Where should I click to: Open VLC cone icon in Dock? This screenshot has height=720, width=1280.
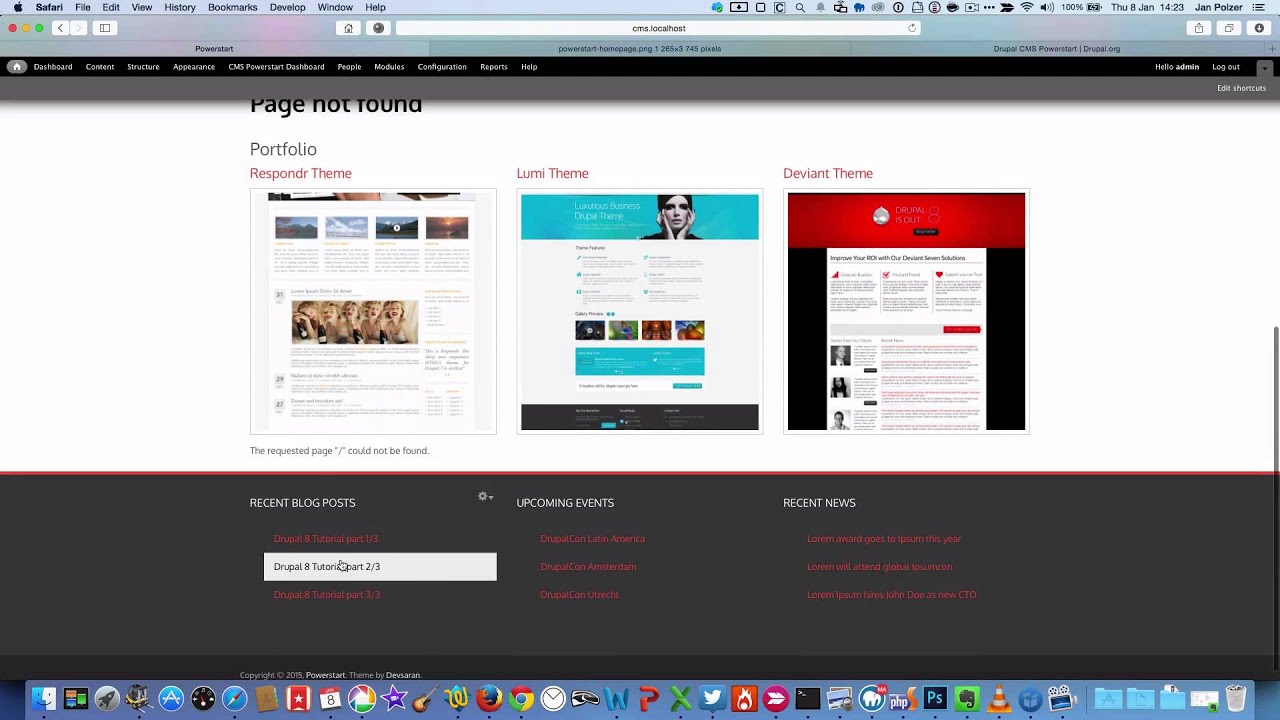tap(998, 698)
